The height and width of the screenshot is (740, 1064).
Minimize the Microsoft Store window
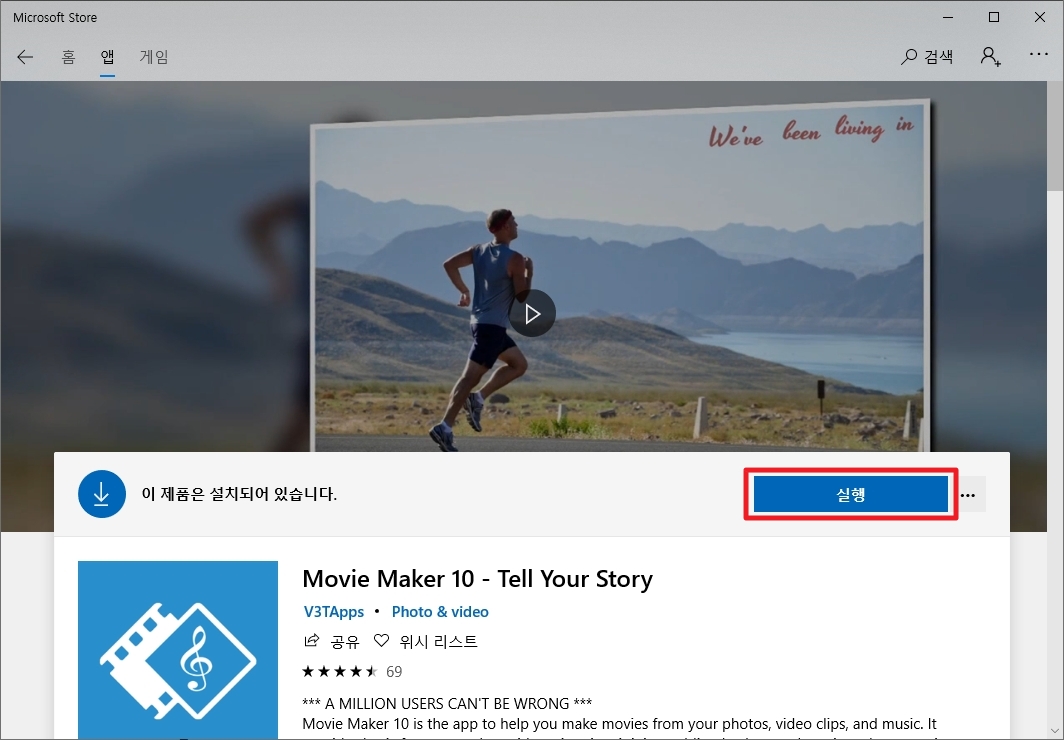948,18
